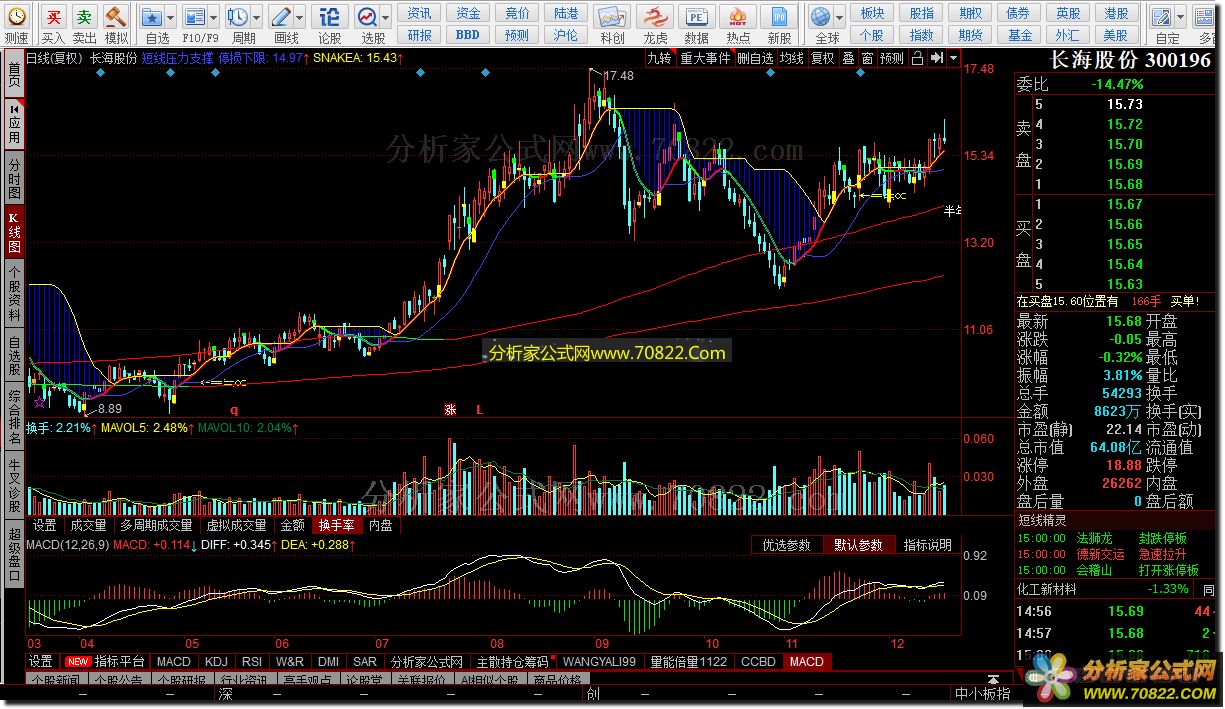1225x709 pixels.
Task: Open 重大事件 major events toggle
Action: [x=705, y=58]
